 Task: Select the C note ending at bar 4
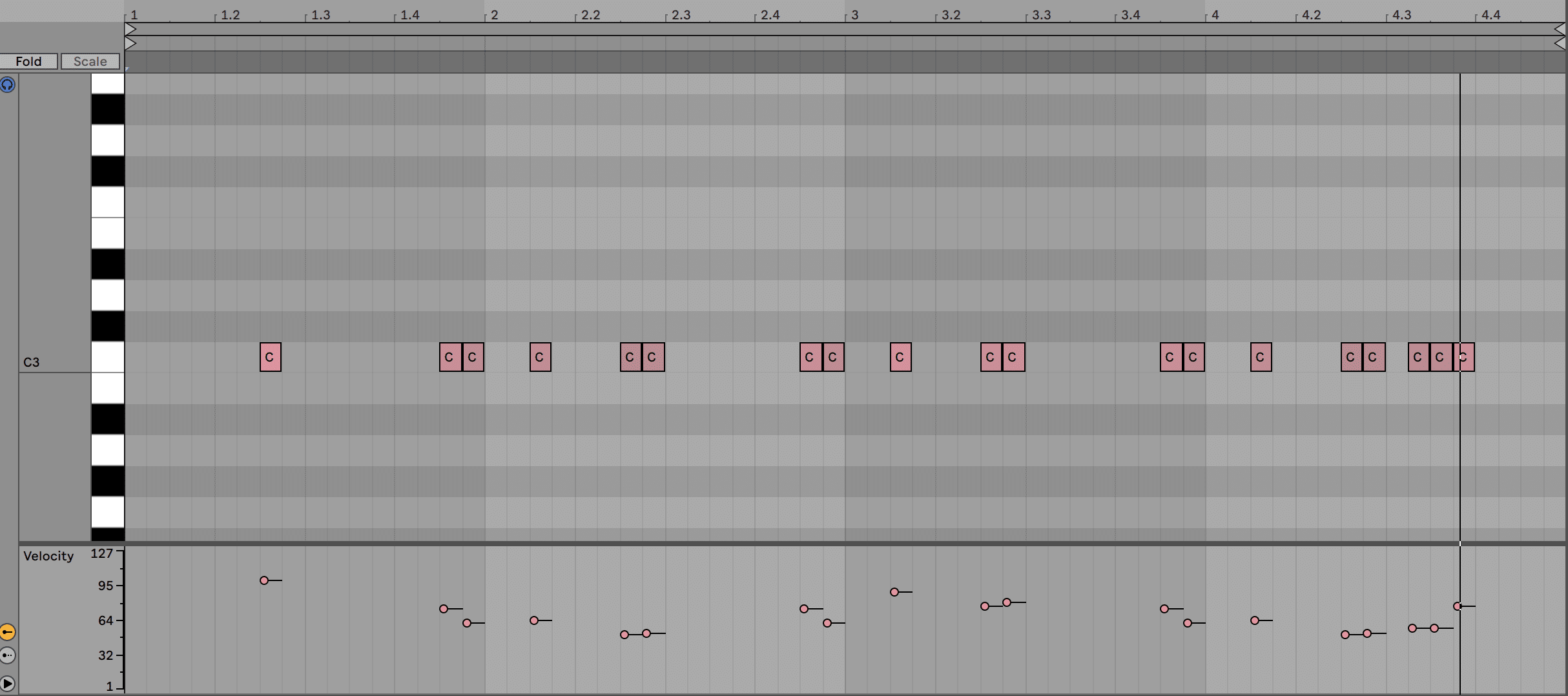pyautogui.click(x=1194, y=357)
